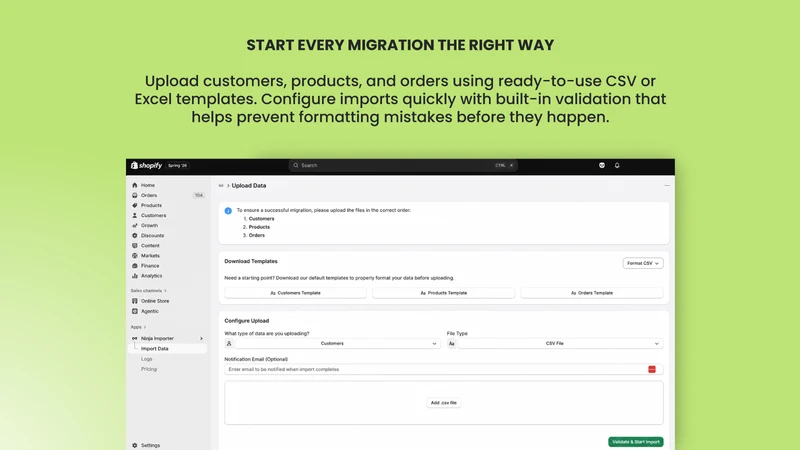
Task: Click the Finance sidebar icon
Action: pyautogui.click(x=135, y=266)
